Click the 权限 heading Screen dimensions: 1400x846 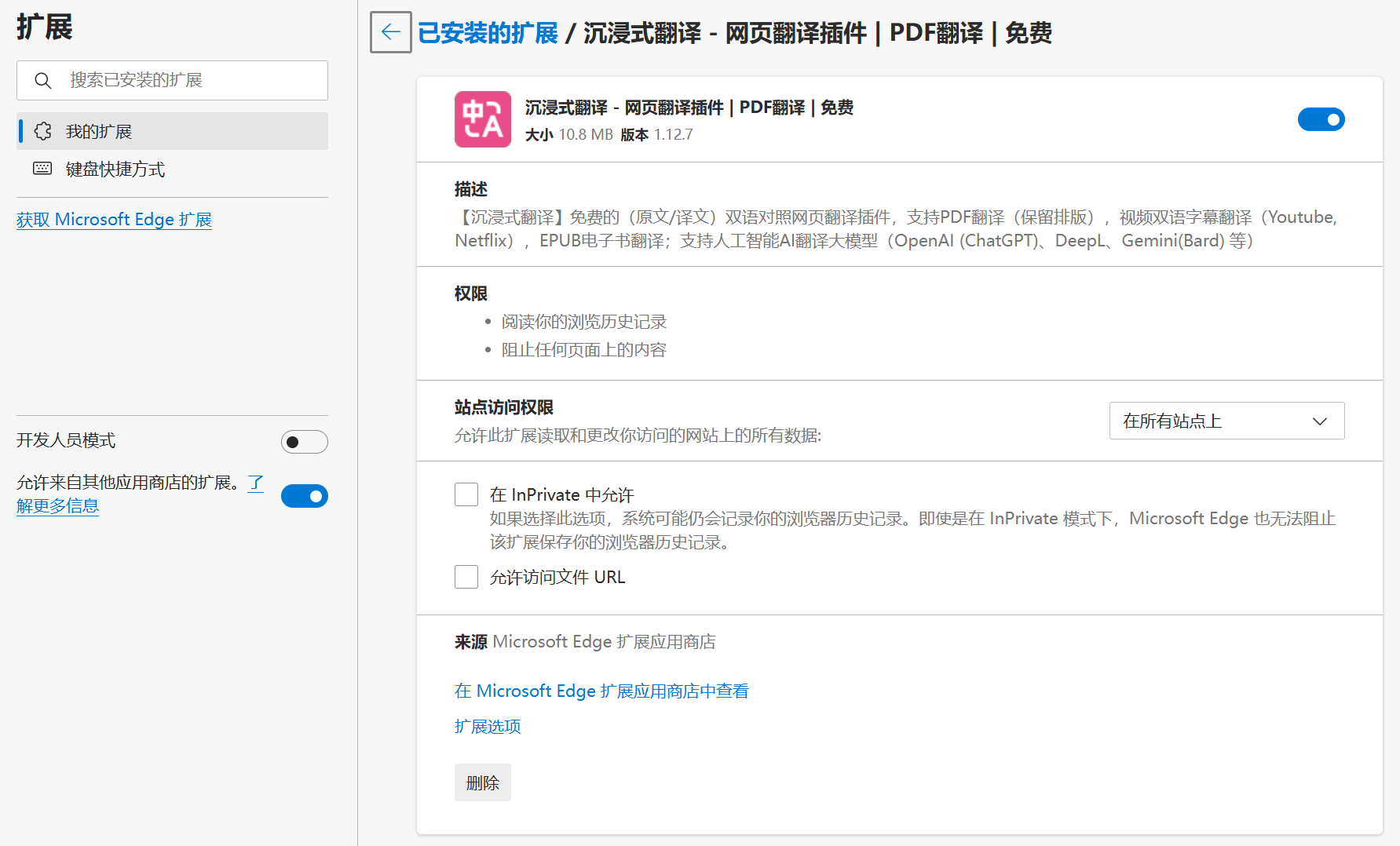(471, 294)
